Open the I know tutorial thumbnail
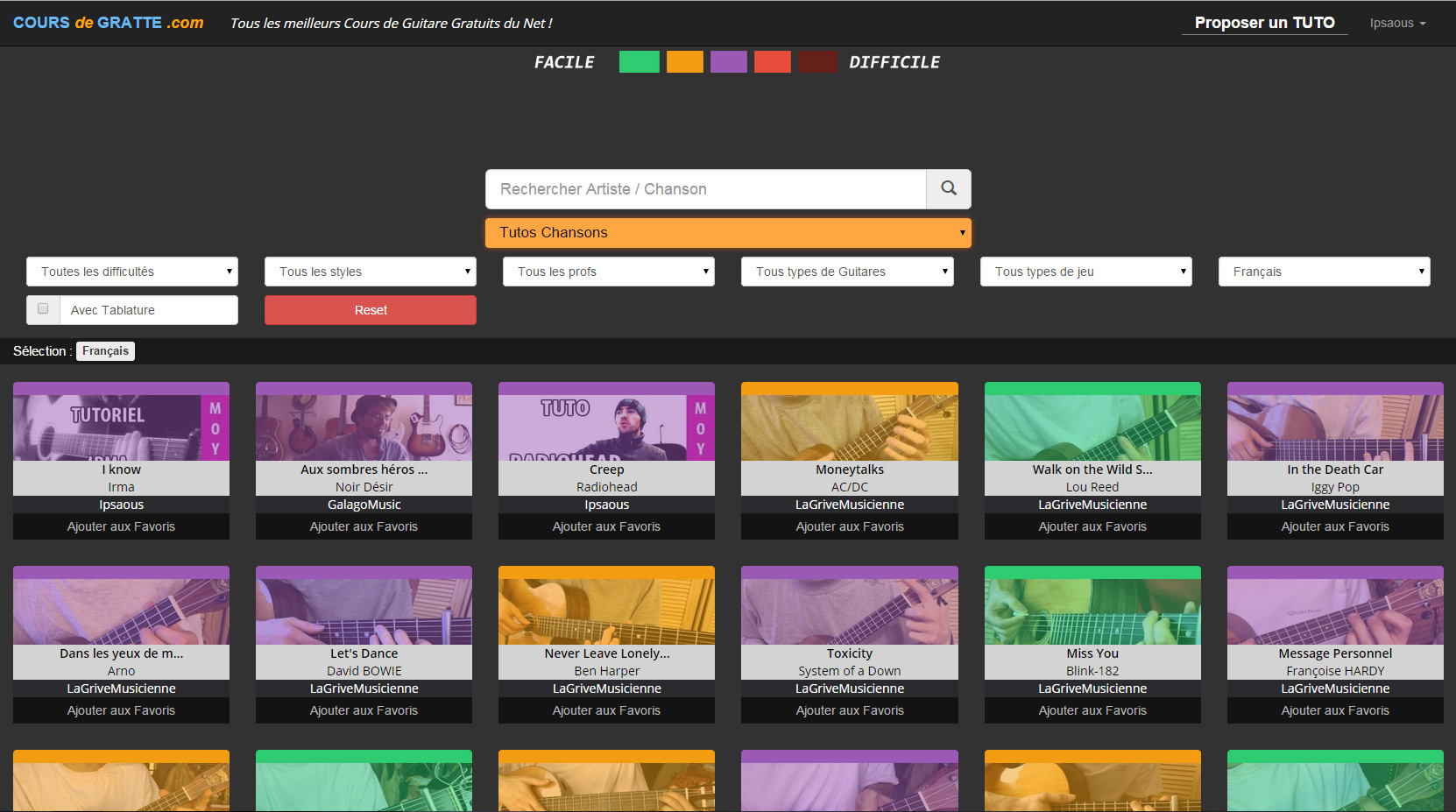 coord(122,427)
